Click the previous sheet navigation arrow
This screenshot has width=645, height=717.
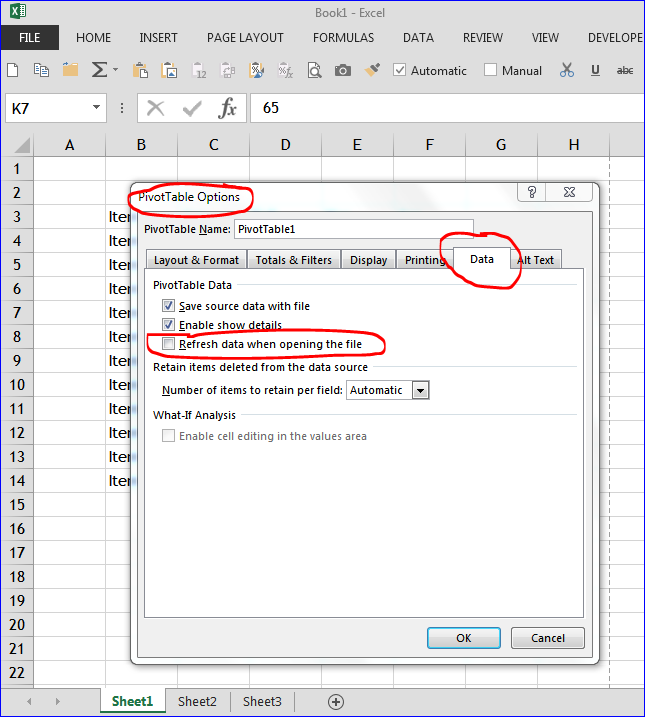tap(29, 701)
